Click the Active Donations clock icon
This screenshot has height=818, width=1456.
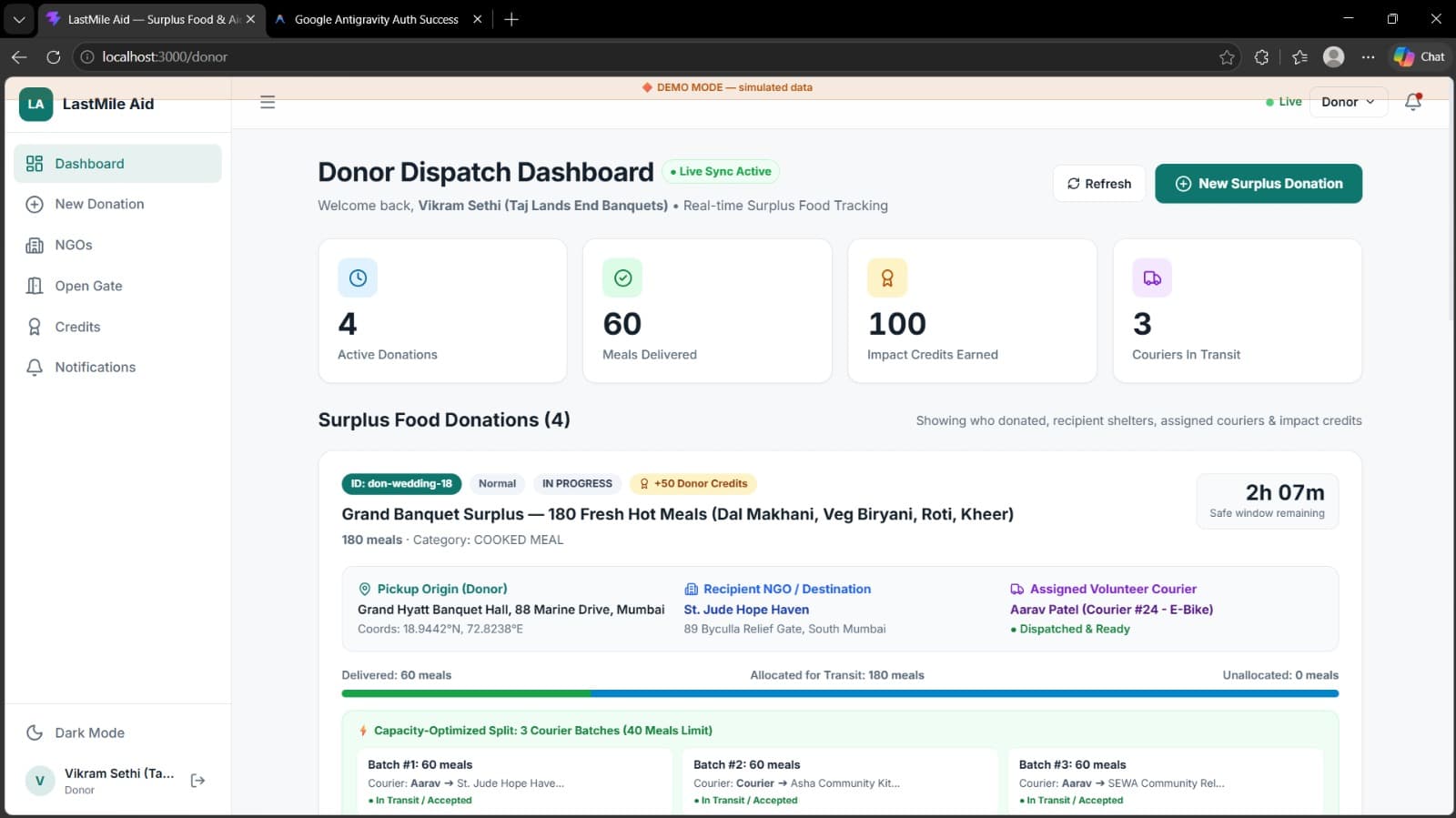[358, 278]
